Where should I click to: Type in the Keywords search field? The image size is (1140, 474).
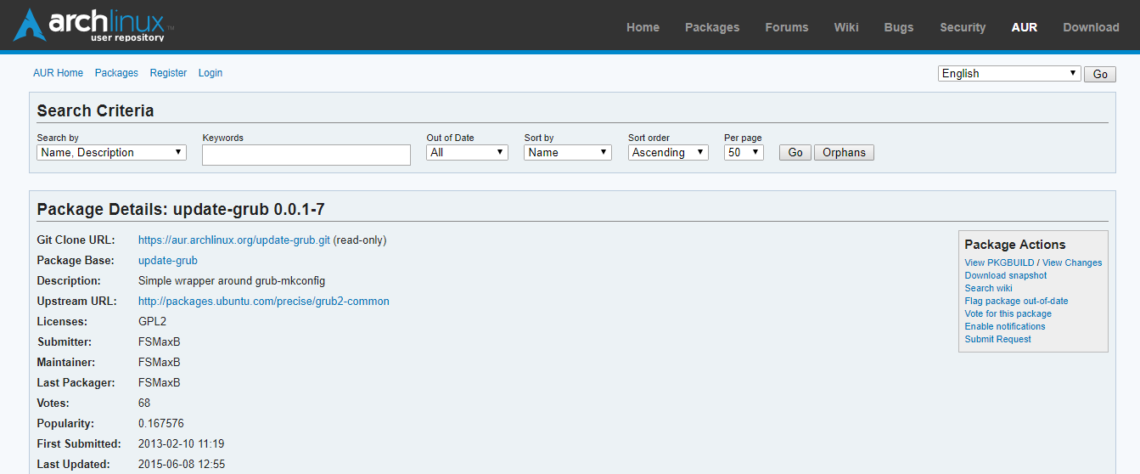[x=306, y=155]
